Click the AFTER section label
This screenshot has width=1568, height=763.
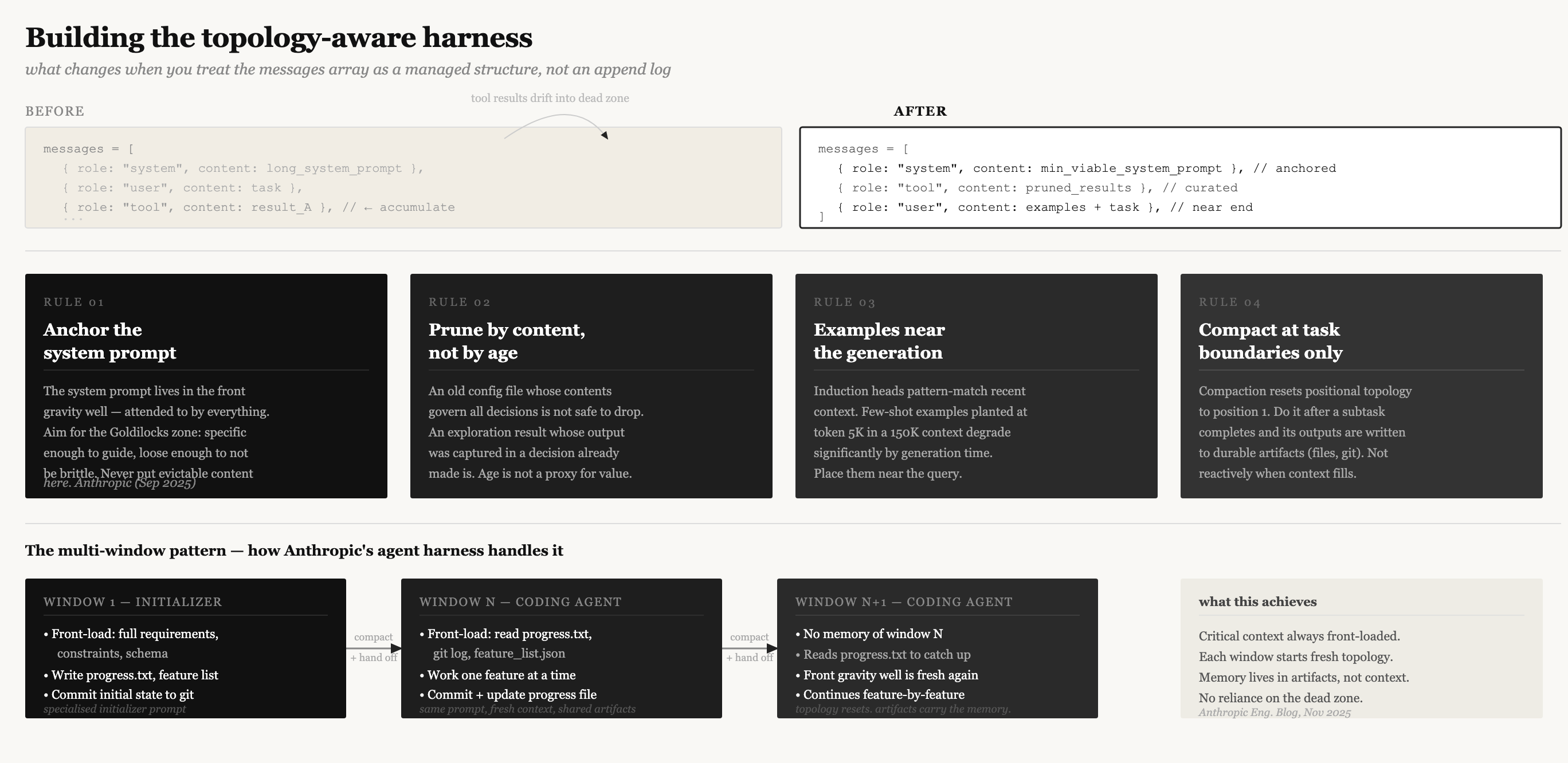pyautogui.click(x=920, y=111)
